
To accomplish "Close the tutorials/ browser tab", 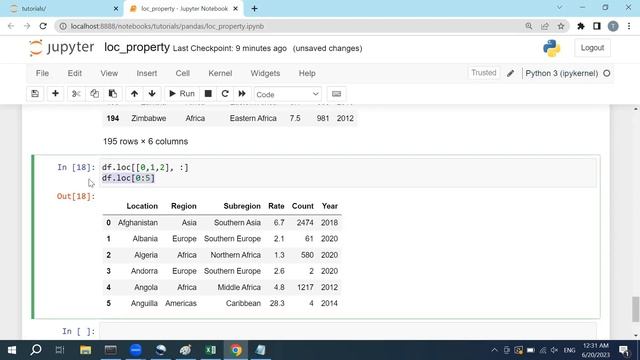I will (x=116, y=9).
